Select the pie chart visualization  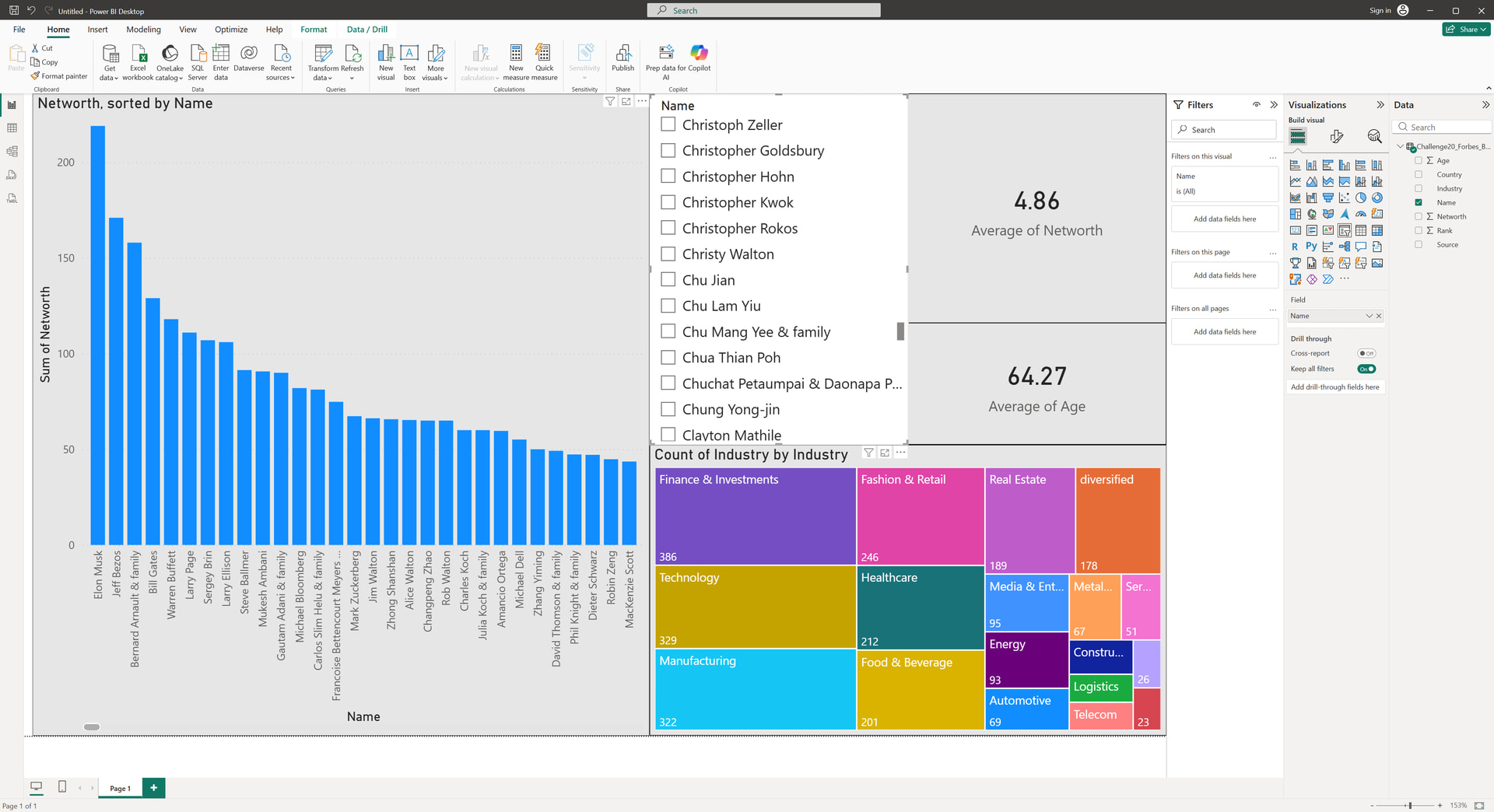tap(1360, 198)
